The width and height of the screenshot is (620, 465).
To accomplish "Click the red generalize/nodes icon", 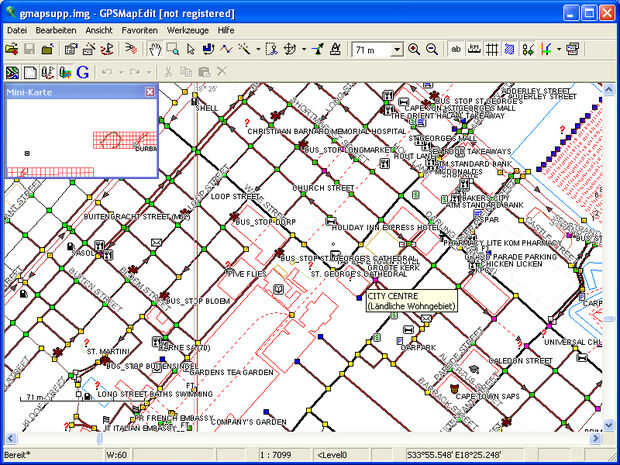I will 131,49.
